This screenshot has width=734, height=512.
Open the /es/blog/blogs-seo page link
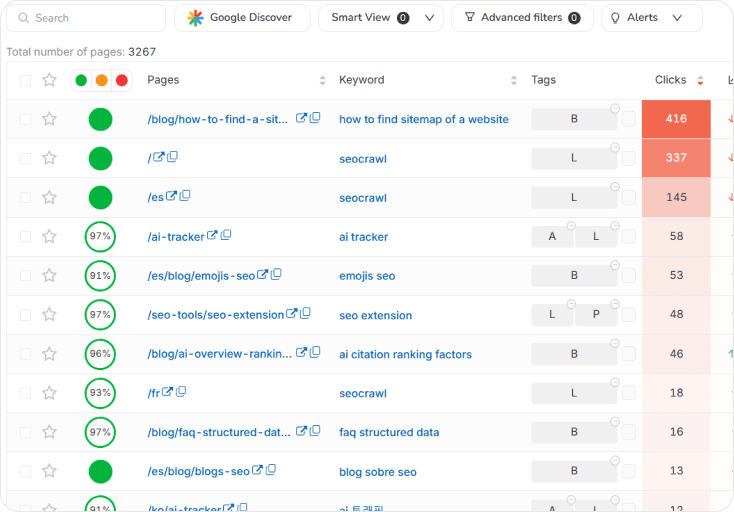tap(198, 471)
